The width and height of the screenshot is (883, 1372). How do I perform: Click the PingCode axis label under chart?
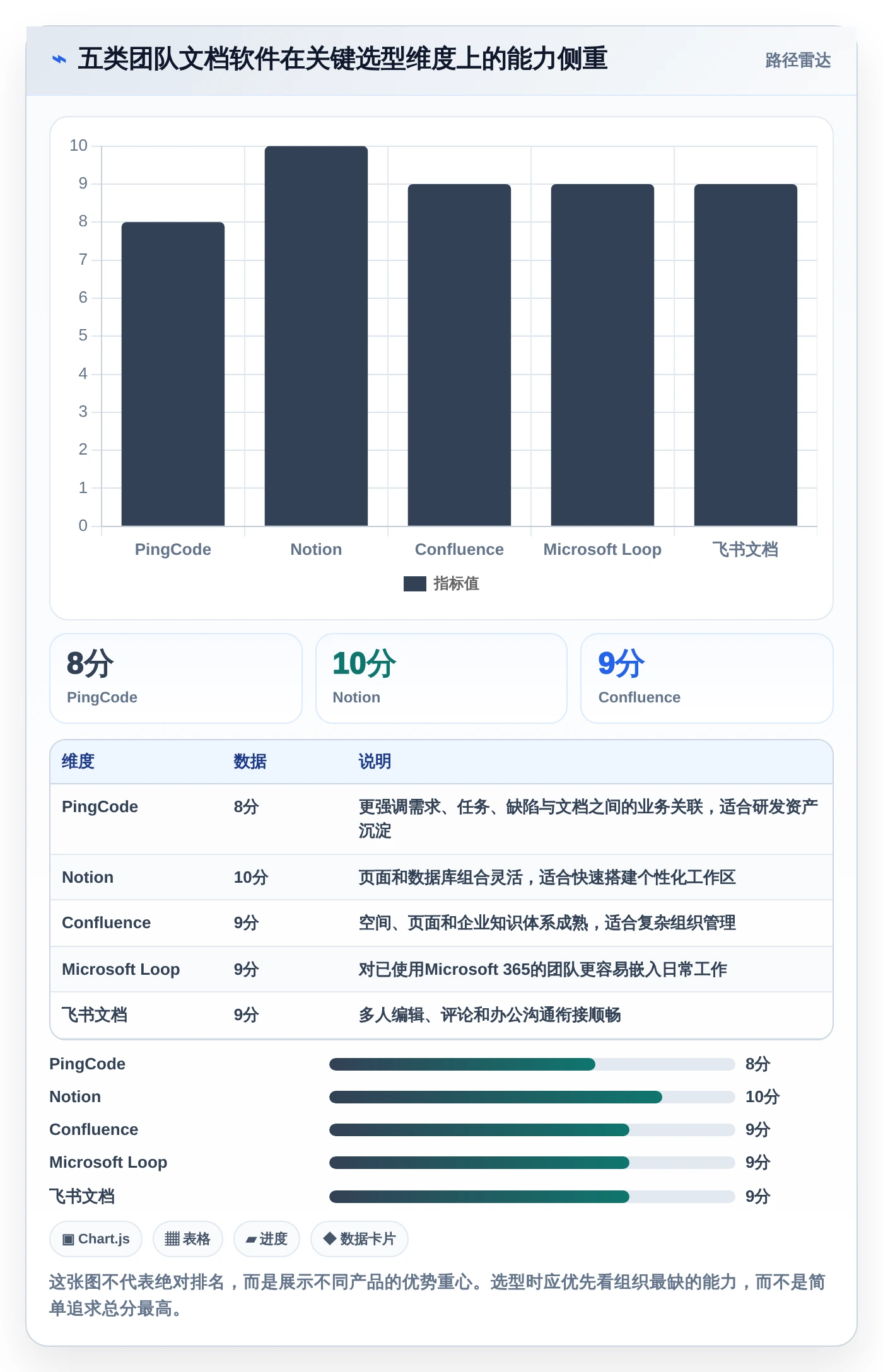(173, 549)
